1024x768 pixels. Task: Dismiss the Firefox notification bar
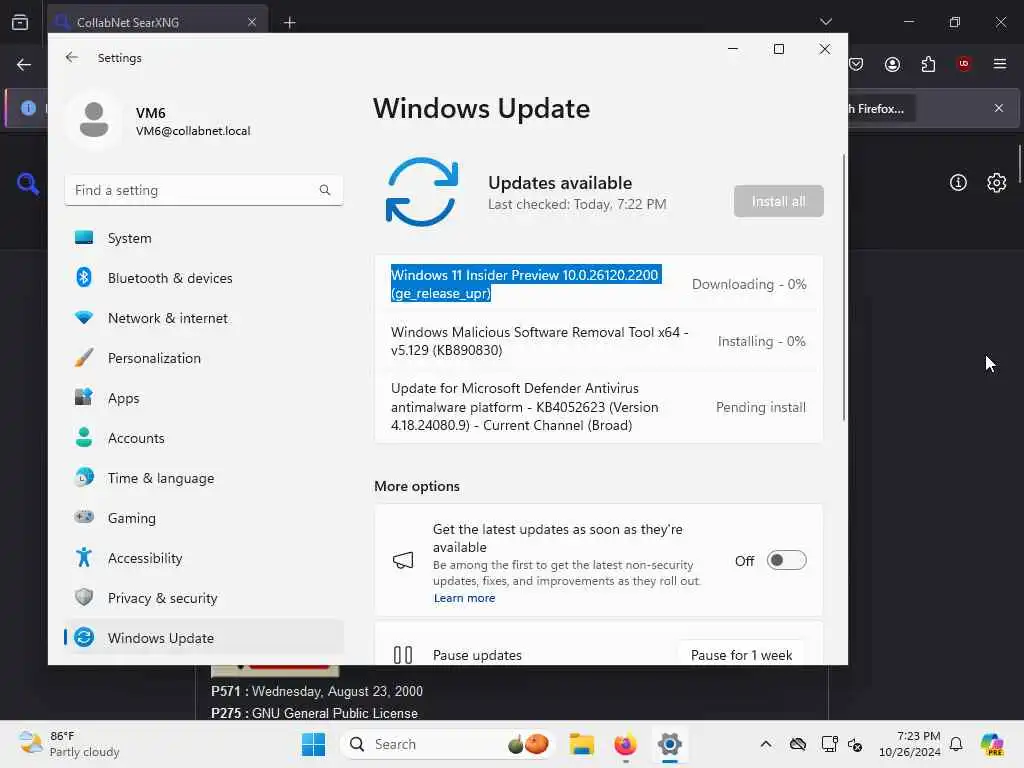click(x=999, y=108)
